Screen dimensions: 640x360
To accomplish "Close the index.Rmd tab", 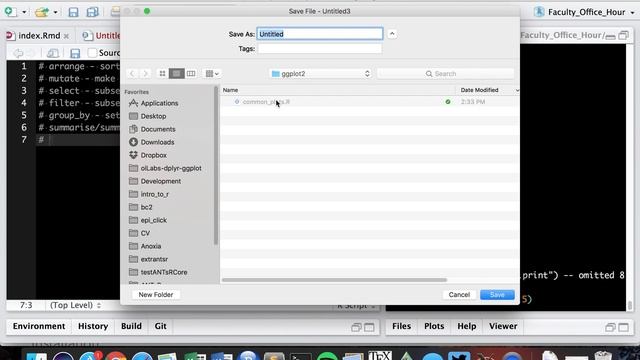I will click(x=66, y=36).
